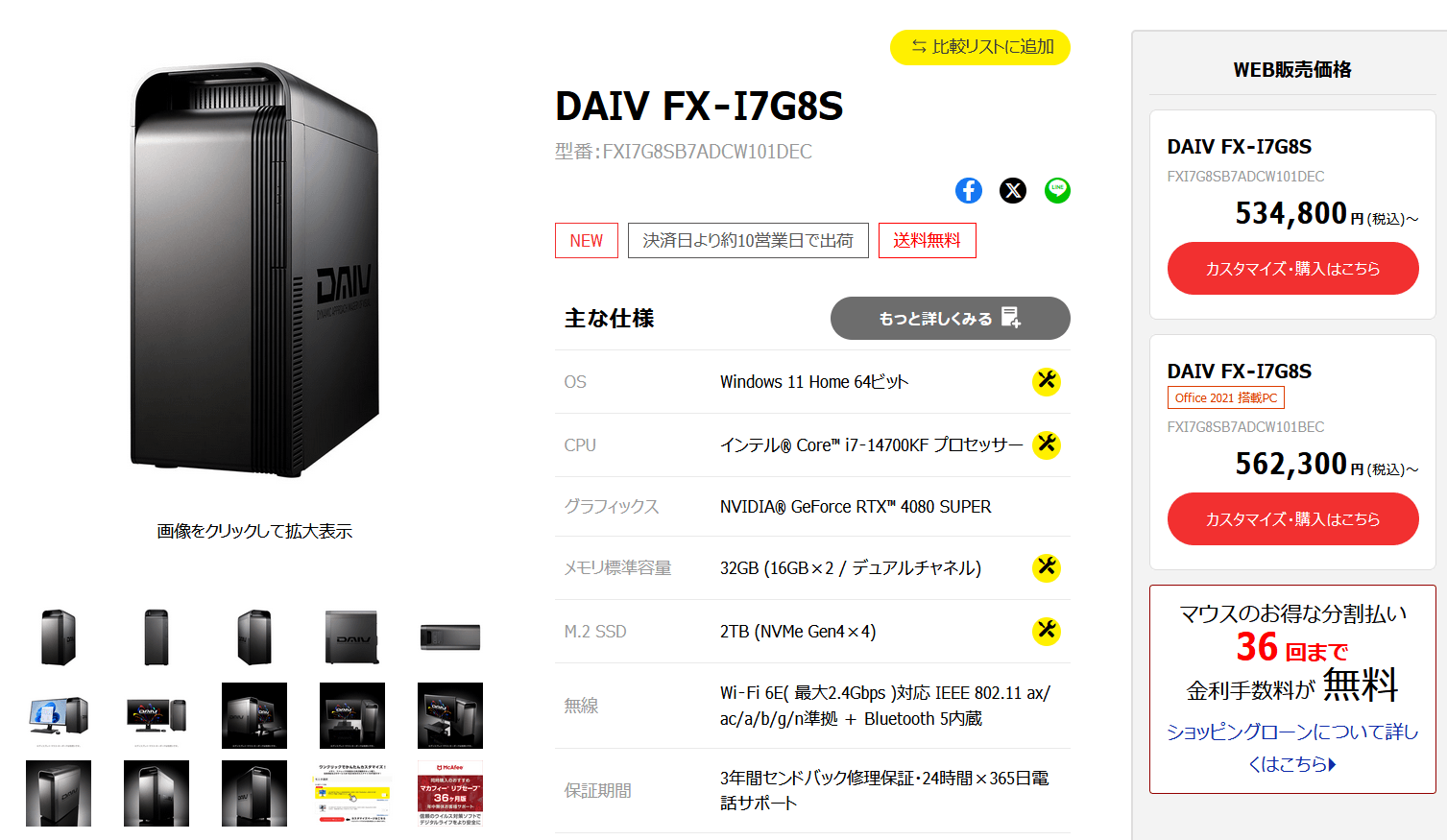1447x840 pixels.
Task: Select top-down flat view thumbnail
Action: [450, 637]
